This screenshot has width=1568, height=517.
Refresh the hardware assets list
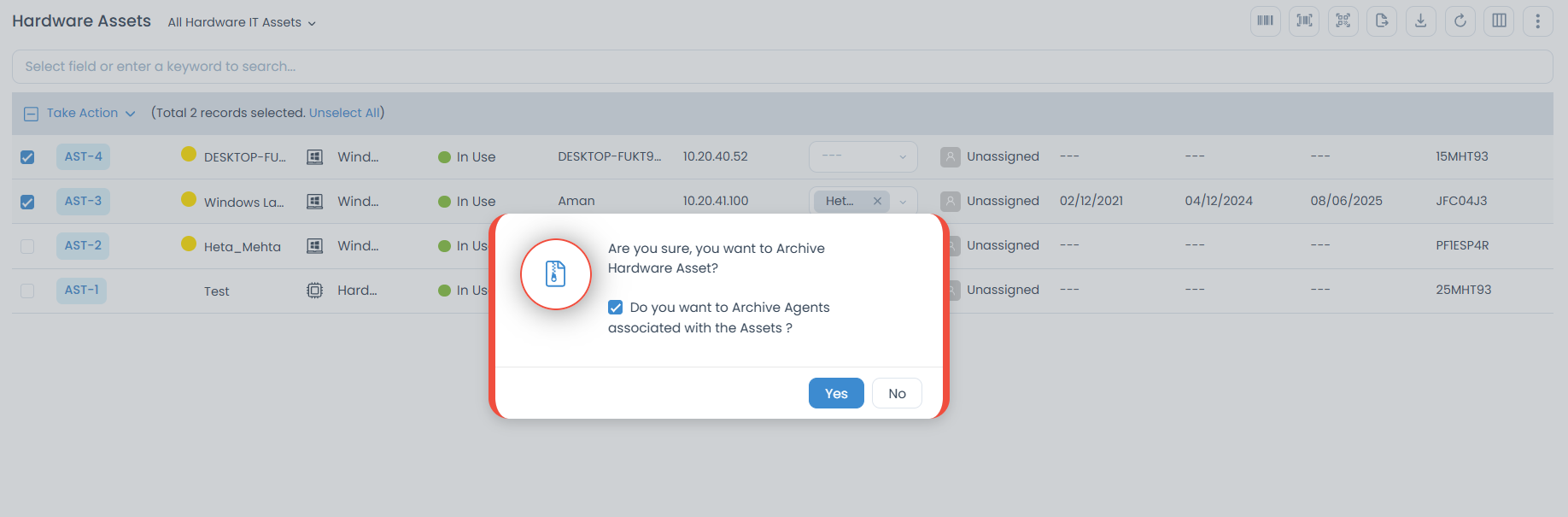coord(1460,21)
